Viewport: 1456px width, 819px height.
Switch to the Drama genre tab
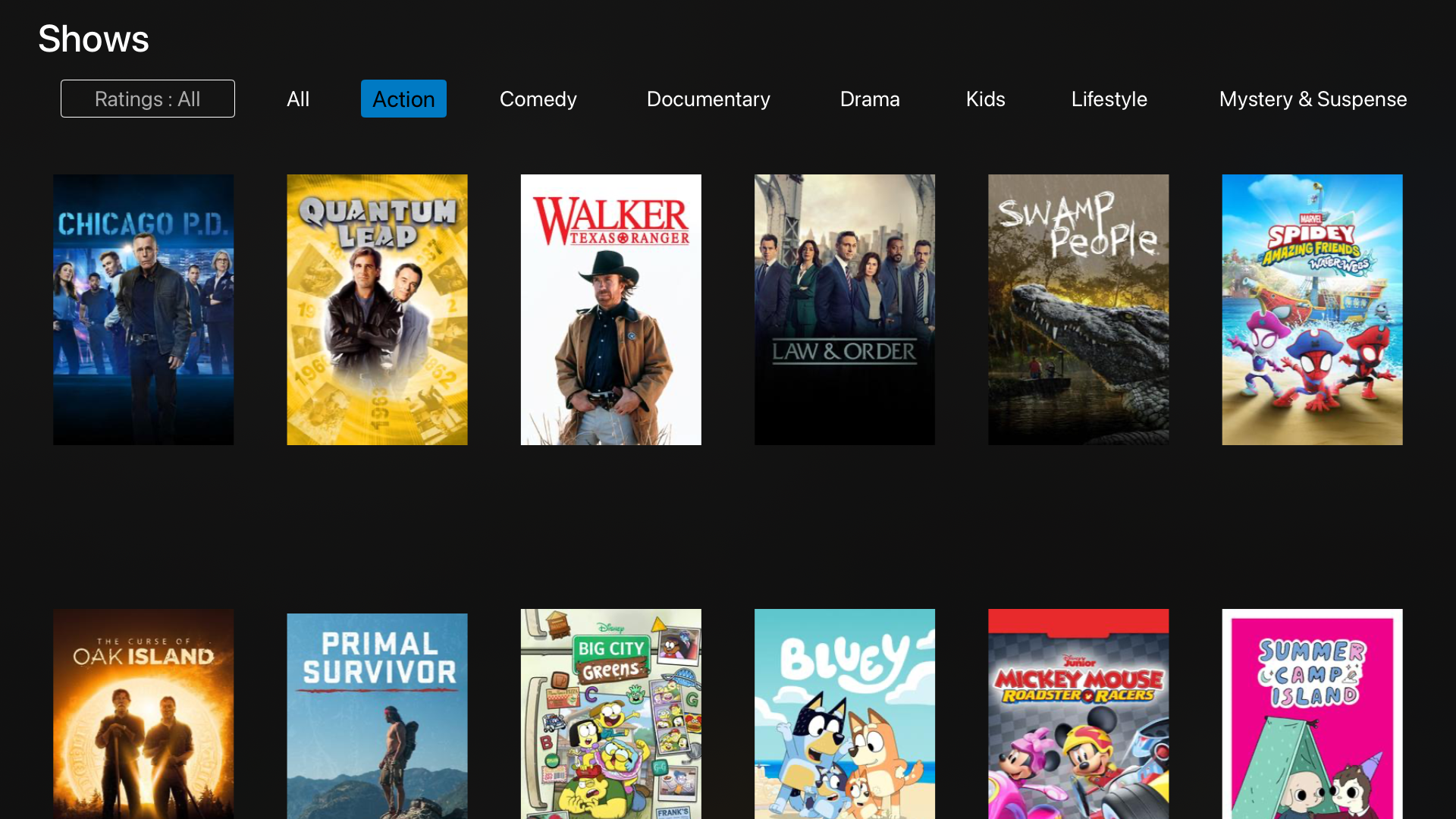[x=870, y=99]
